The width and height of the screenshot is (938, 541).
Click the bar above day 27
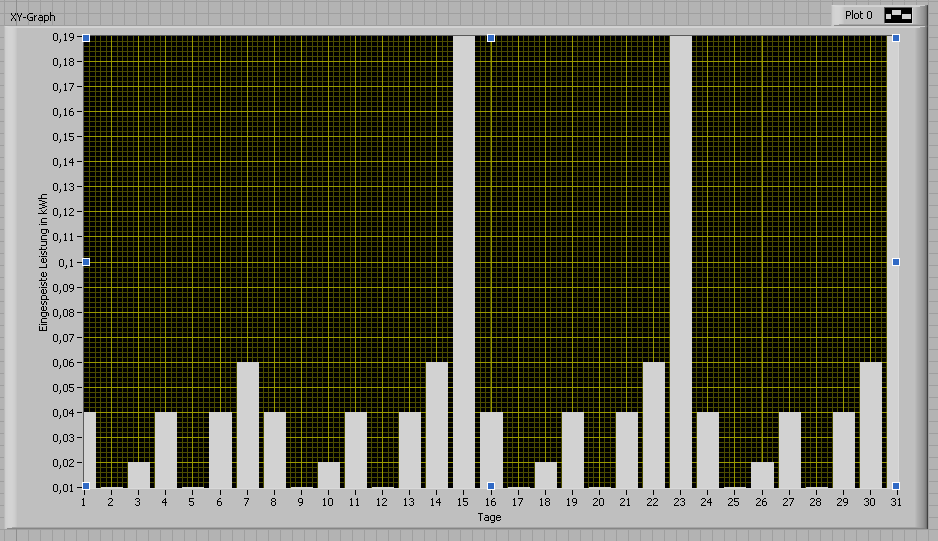[x=790, y=450]
